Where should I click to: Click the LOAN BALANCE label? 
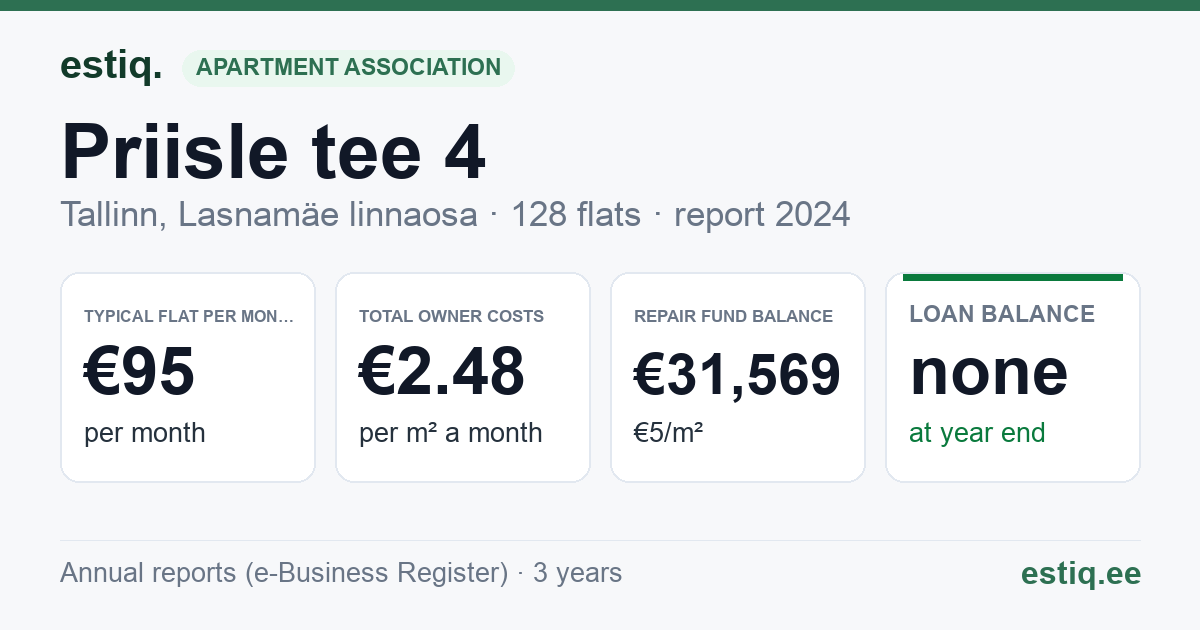pos(1002,314)
